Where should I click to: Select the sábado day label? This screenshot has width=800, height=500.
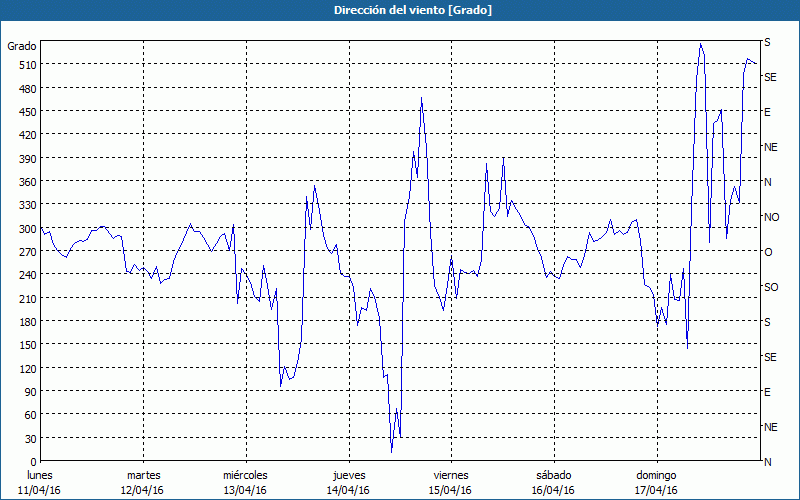(x=553, y=475)
